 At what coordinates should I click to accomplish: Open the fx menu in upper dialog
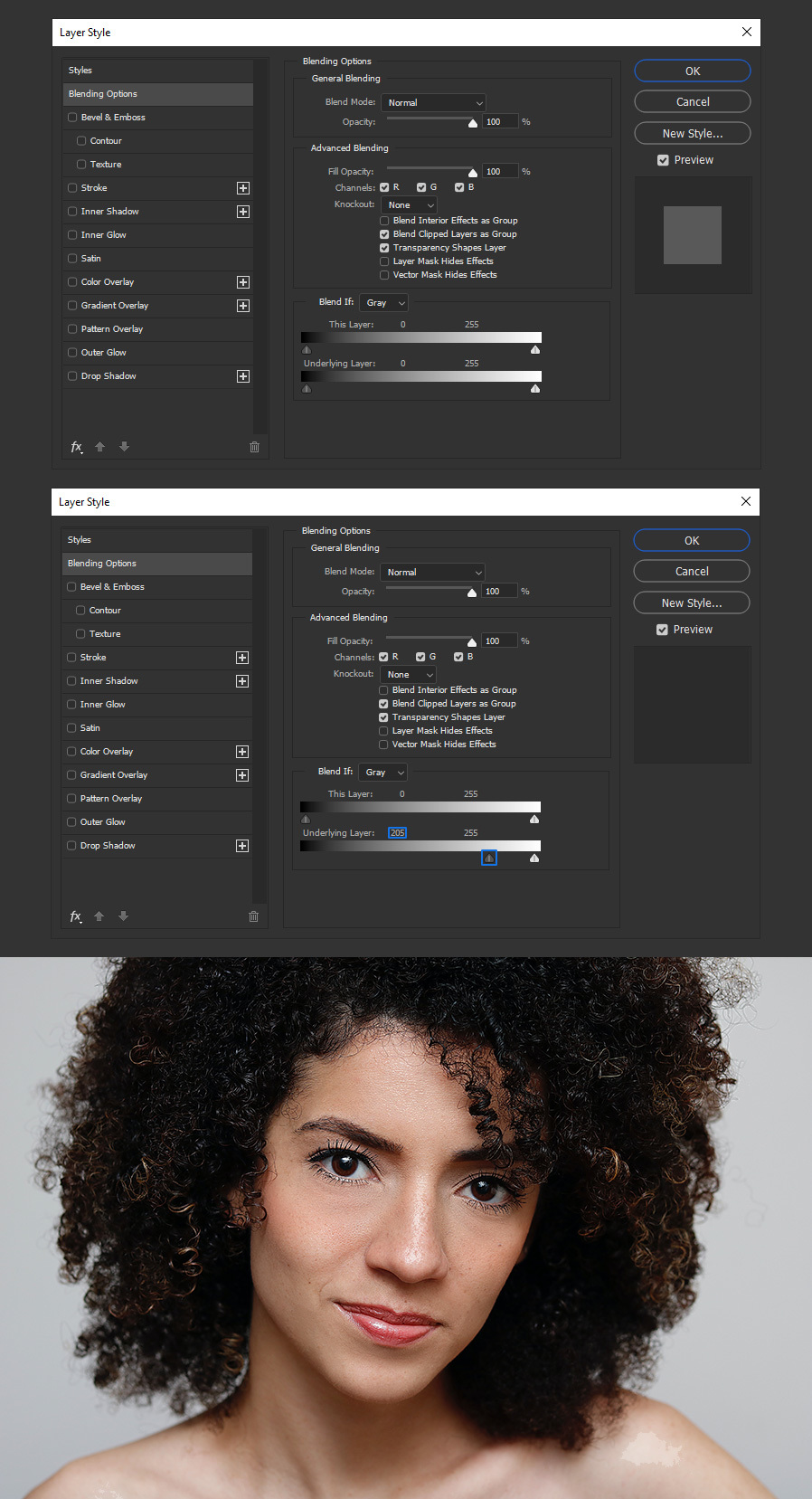pyautogui.click(x=77, y=447)
